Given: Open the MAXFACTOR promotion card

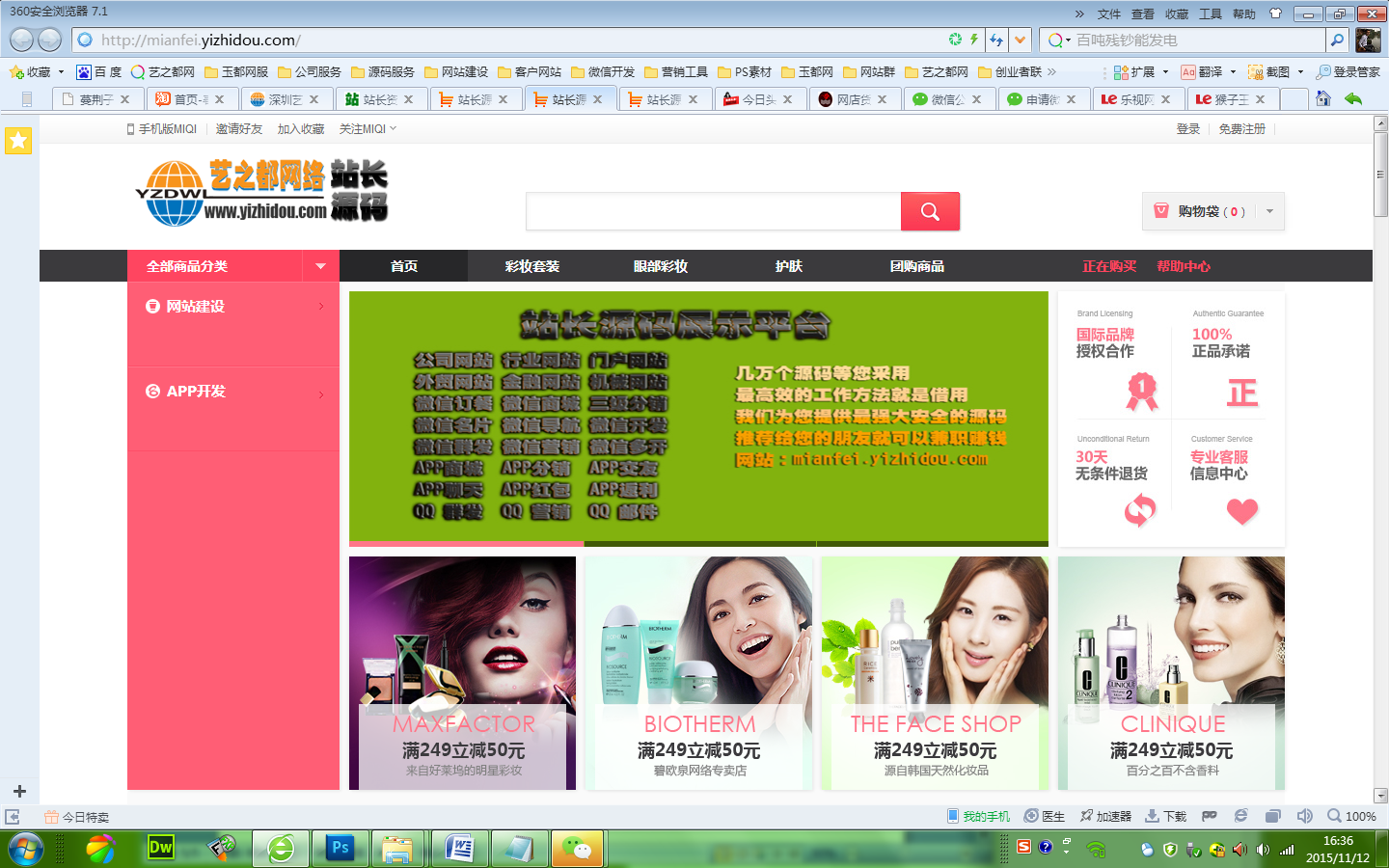Looking at the screenshot, I should pos(462,673).
